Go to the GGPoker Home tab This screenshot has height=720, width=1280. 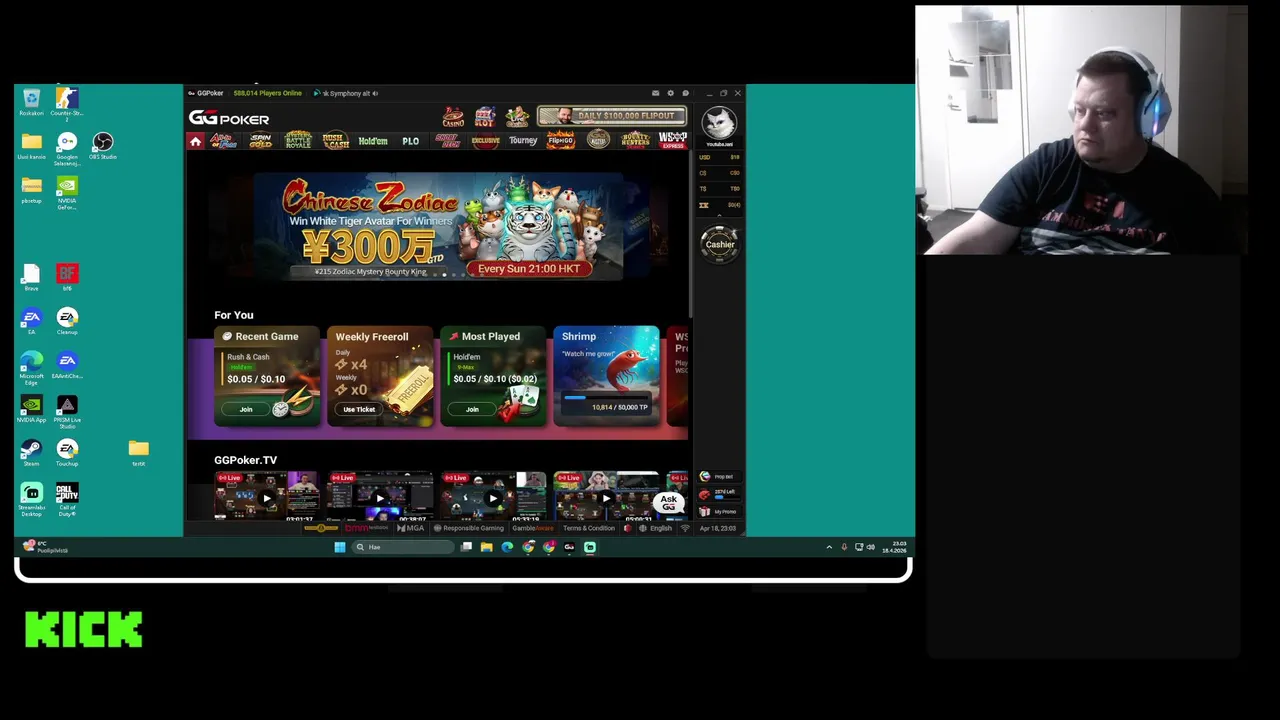click(x=196, y=141)
